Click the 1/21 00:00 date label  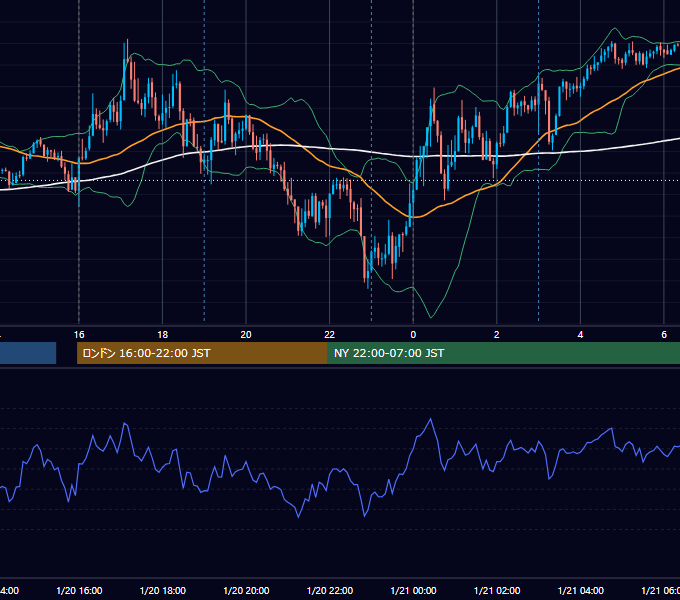413,590
